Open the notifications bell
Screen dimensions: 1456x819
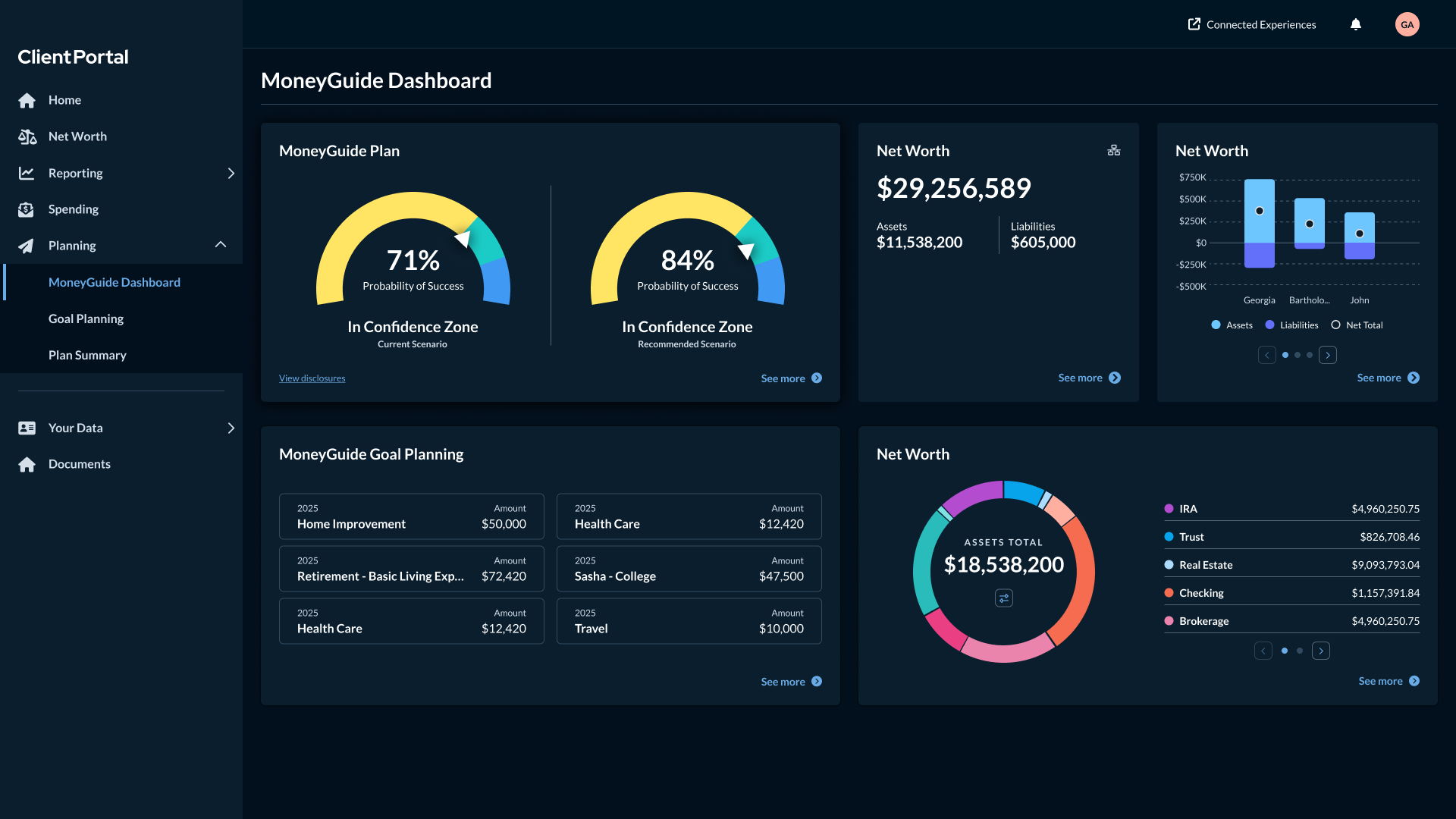click(1356, 24)
